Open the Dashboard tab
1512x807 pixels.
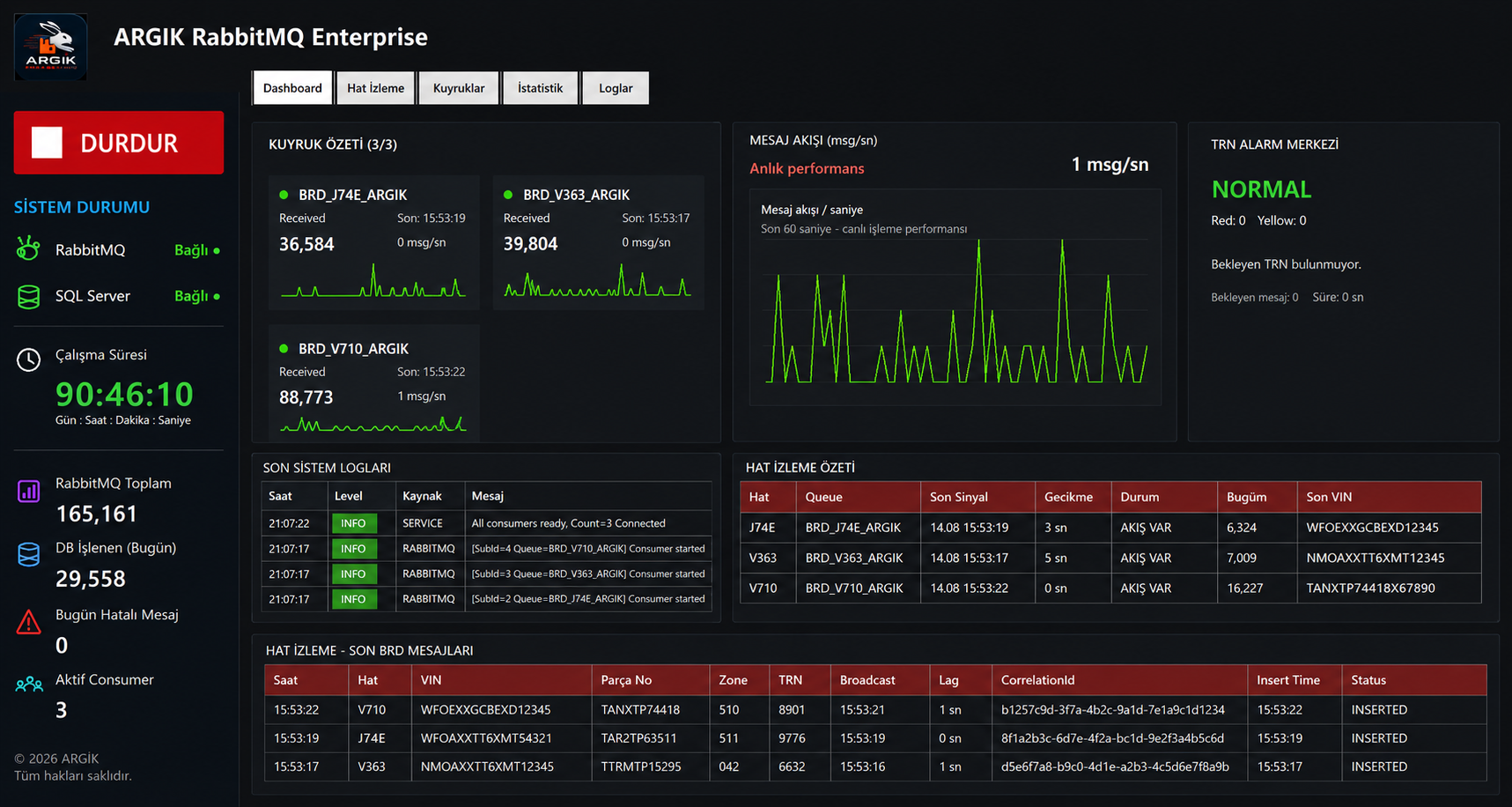[292, 88]
